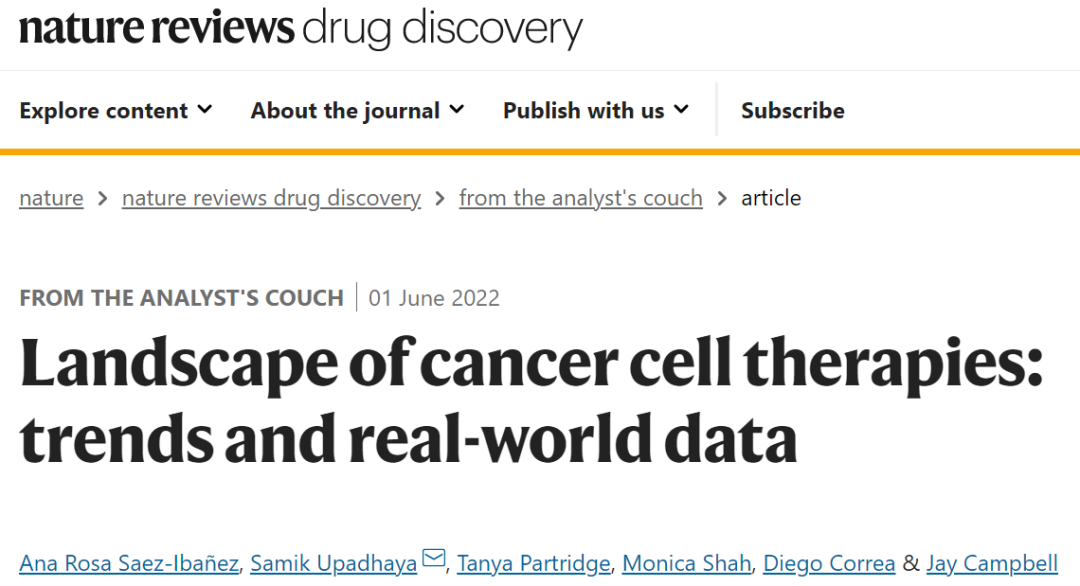Viewport: 1080px width, 586px height.
Task: Expand the Explore content menu
Action: 116,110
